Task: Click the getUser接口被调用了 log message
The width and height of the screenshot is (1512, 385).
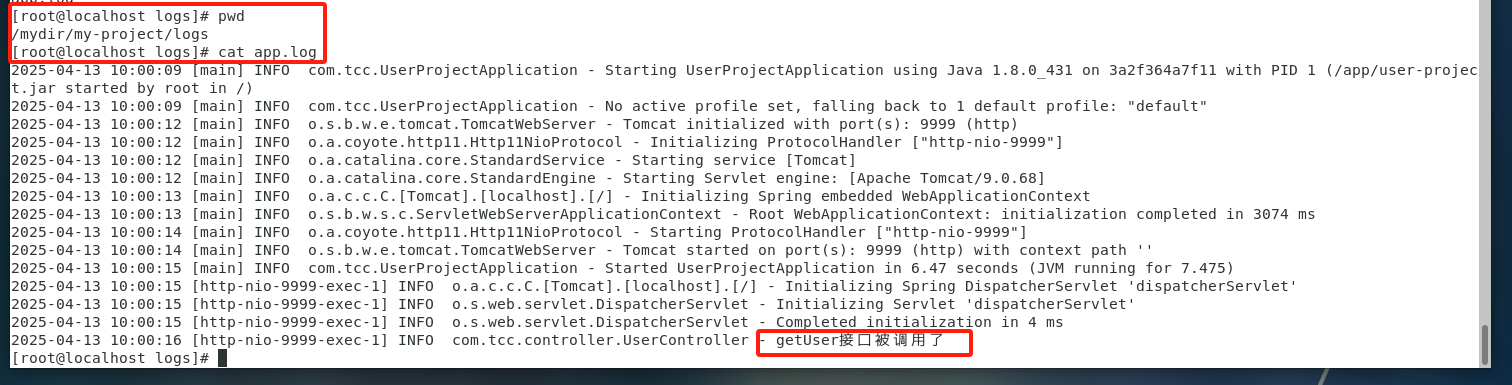Action: click(x=861, y=341)
